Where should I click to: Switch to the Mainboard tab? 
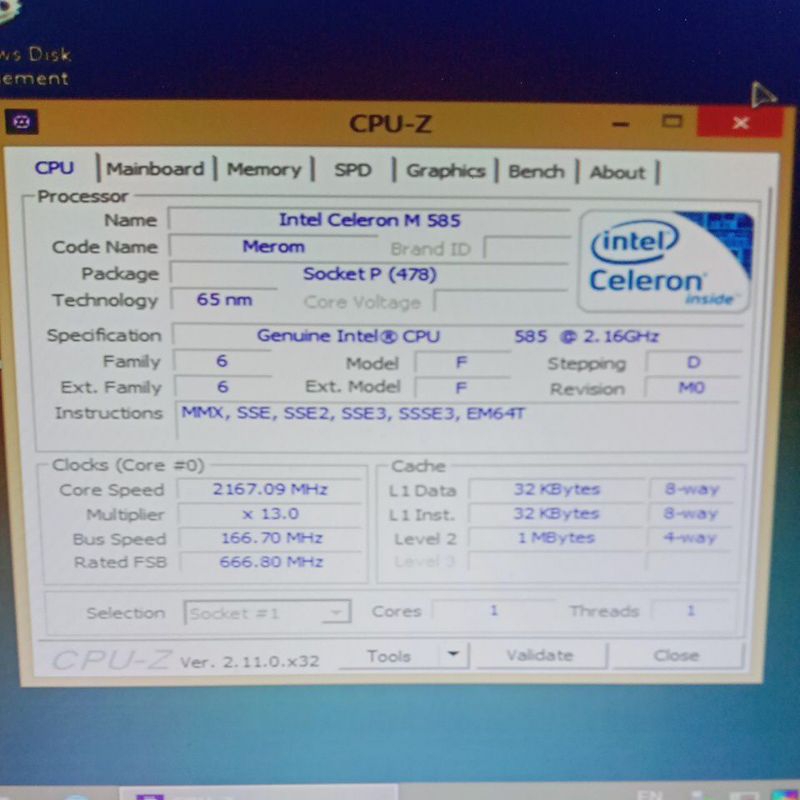(155, 169)
